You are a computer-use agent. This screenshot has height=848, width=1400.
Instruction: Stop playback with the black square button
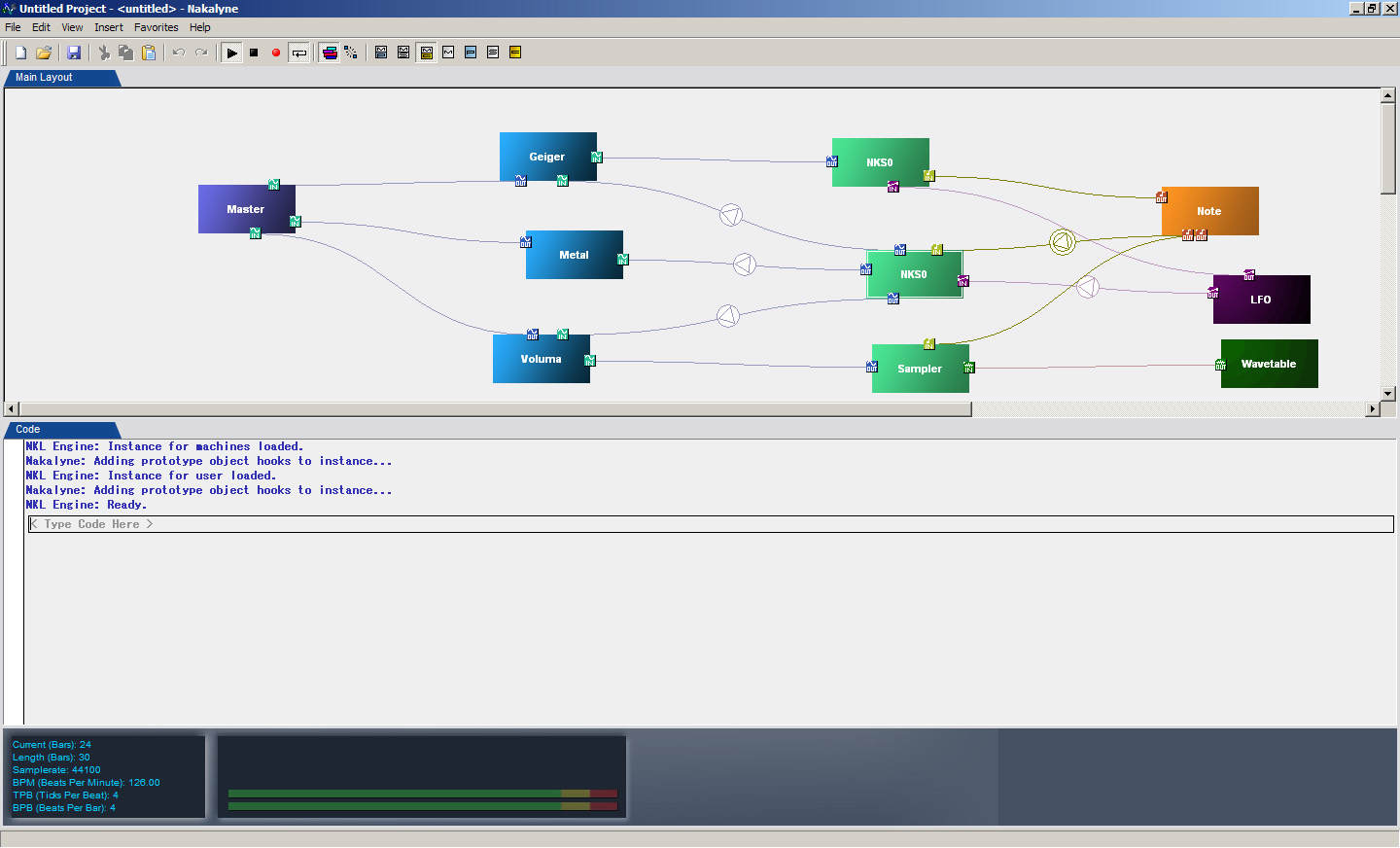tap(254, 53)
